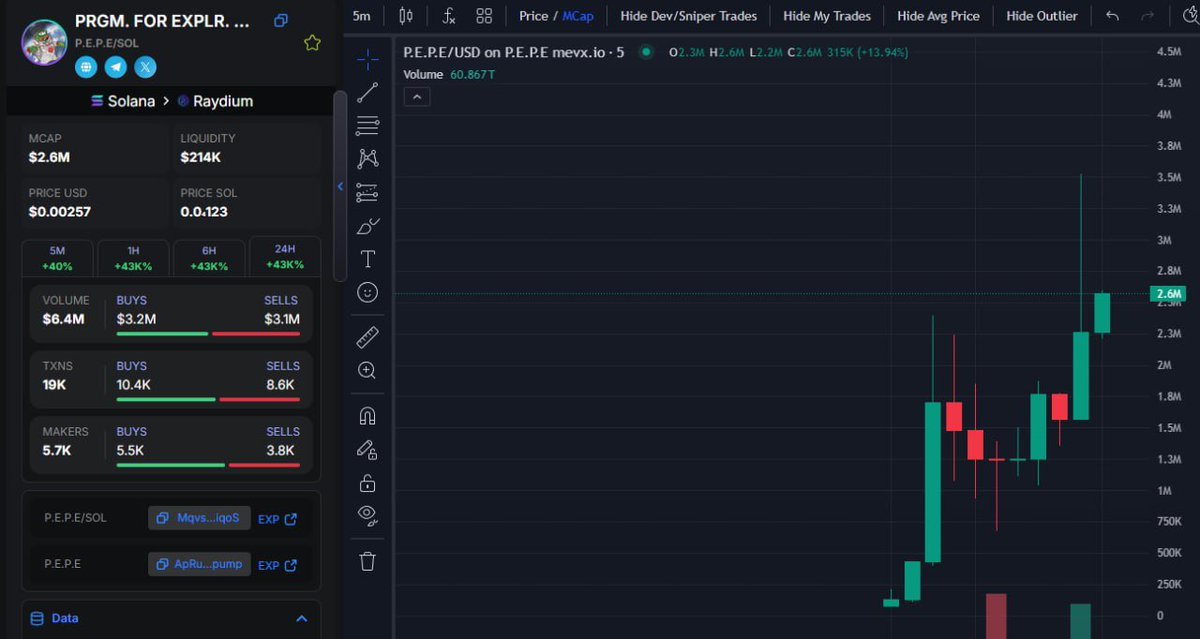This screenshot has width=1200, height=639.
Task: Toggle stay in drawing mode
Action: [368, 449]
